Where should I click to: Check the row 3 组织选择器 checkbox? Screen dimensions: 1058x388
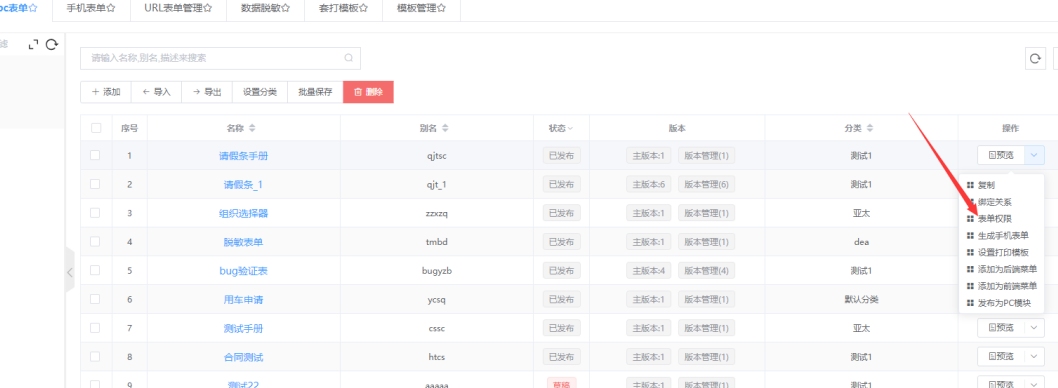[95, 213]
